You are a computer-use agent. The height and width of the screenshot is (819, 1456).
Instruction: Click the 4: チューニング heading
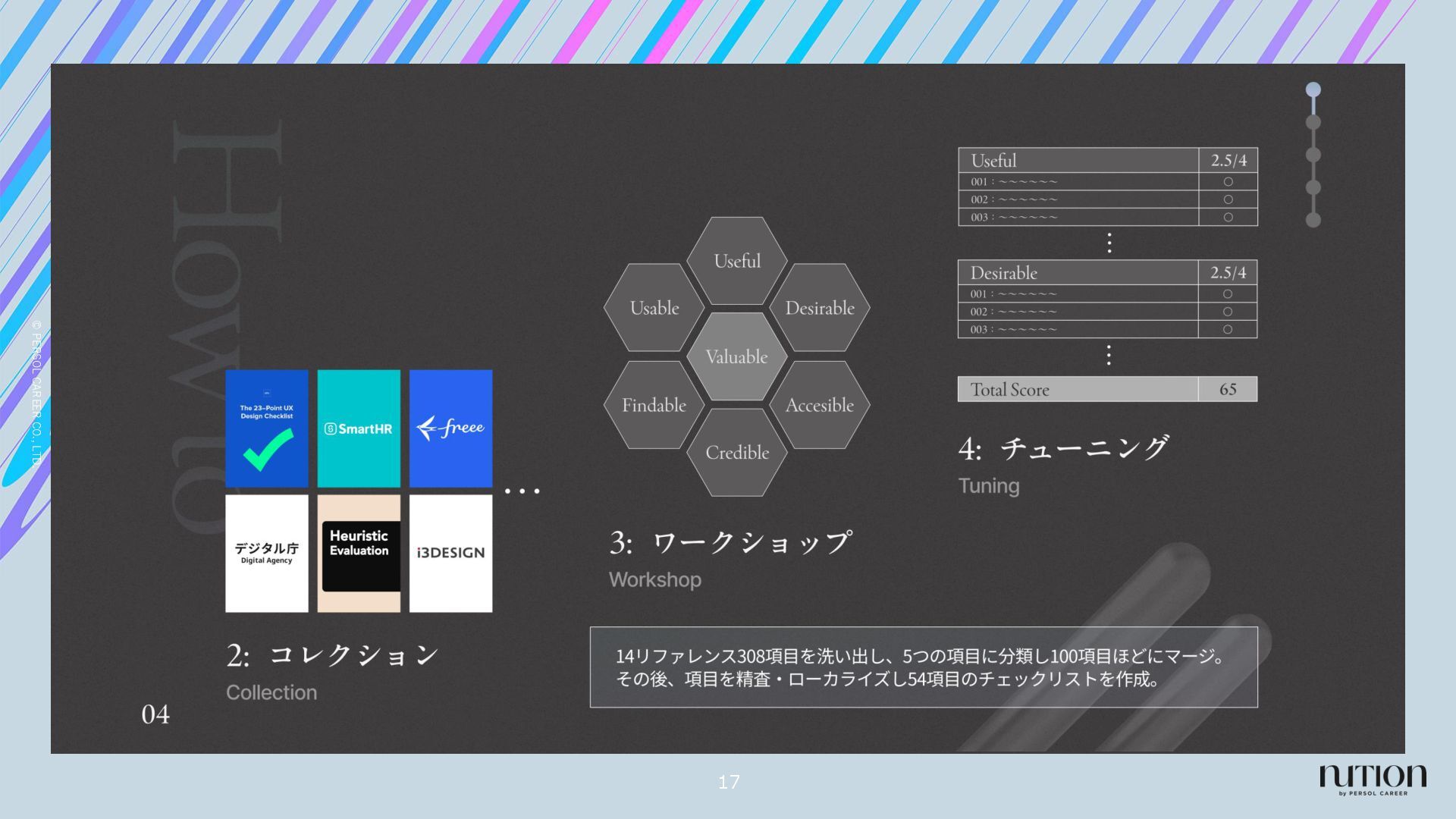coord(1063,448)
